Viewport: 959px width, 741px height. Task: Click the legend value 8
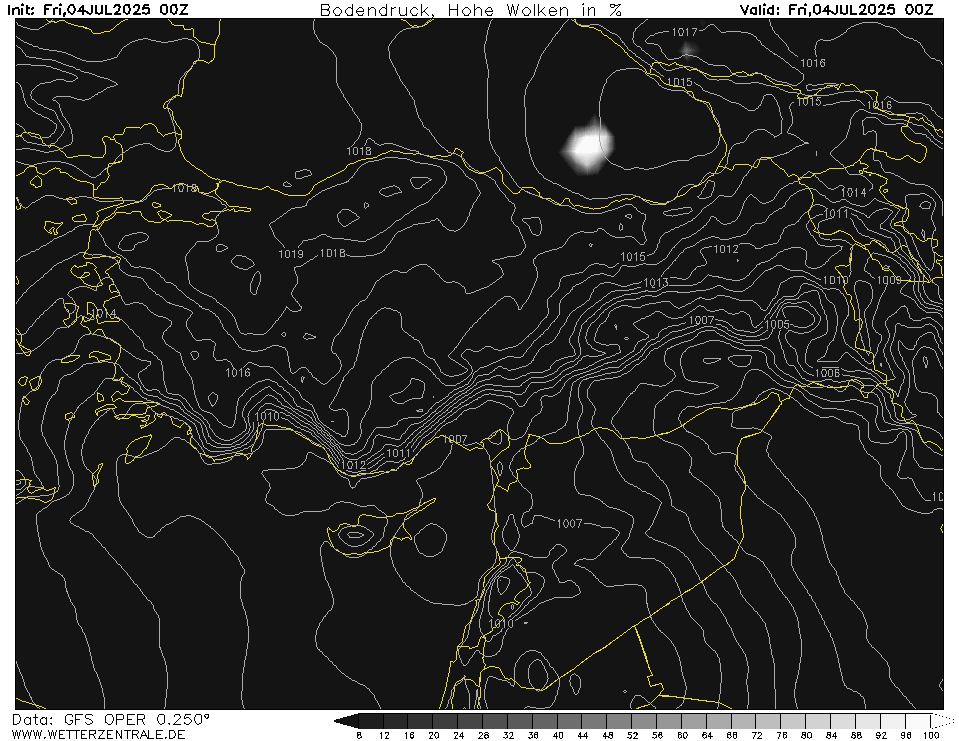coord(359,735)
